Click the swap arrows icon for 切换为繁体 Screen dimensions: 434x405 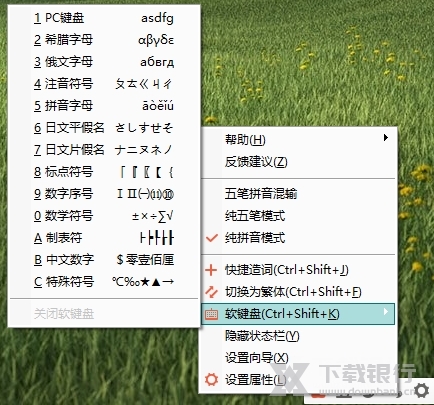(211, 292)
